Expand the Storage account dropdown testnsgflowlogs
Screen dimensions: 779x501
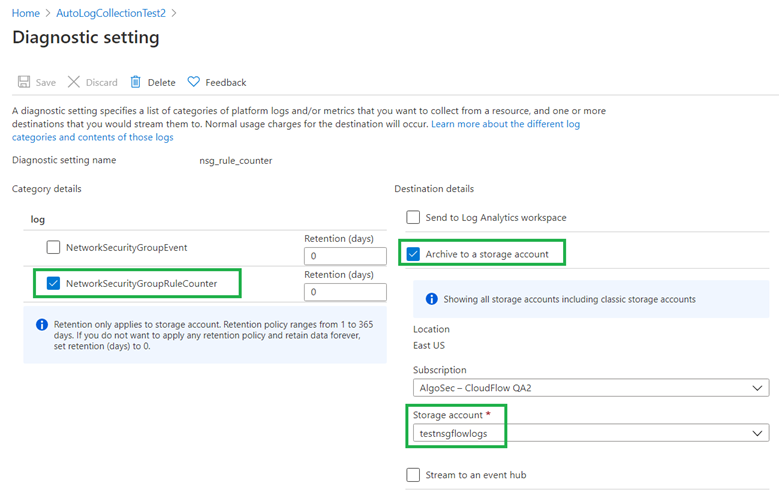[591, 433]
